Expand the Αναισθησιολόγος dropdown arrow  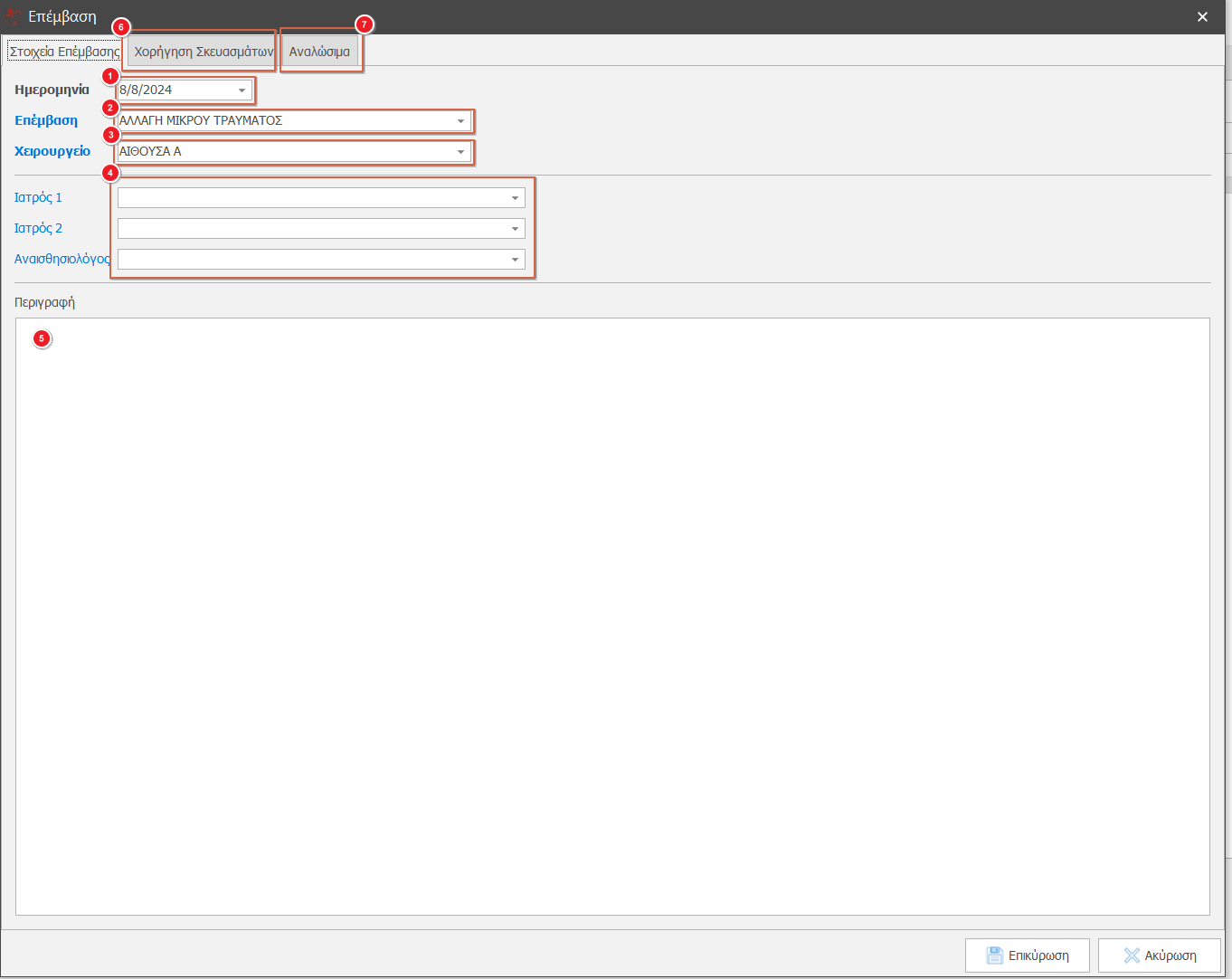(x=515, y=260)
